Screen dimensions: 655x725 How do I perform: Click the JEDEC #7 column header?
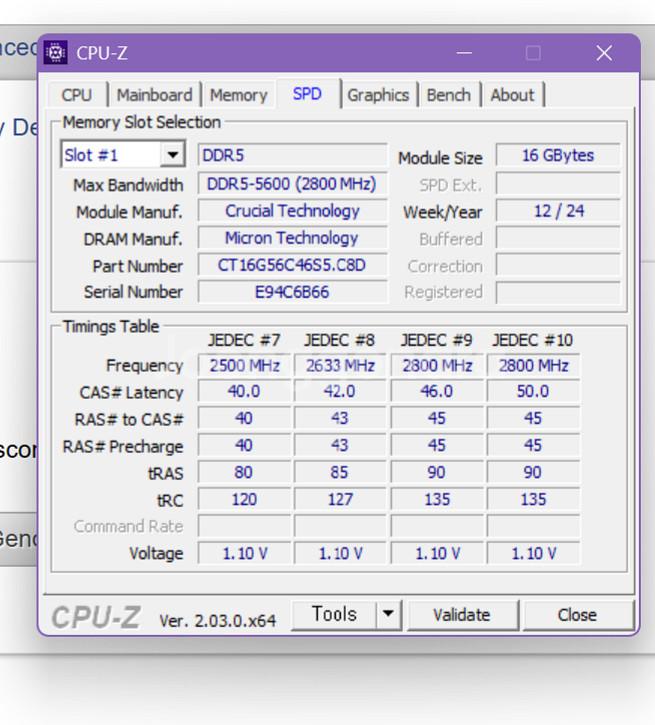(244, 340)
